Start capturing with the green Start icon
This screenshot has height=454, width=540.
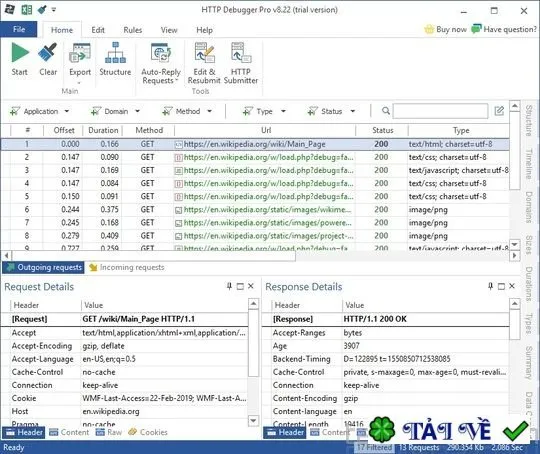click(x=20, y=53)
